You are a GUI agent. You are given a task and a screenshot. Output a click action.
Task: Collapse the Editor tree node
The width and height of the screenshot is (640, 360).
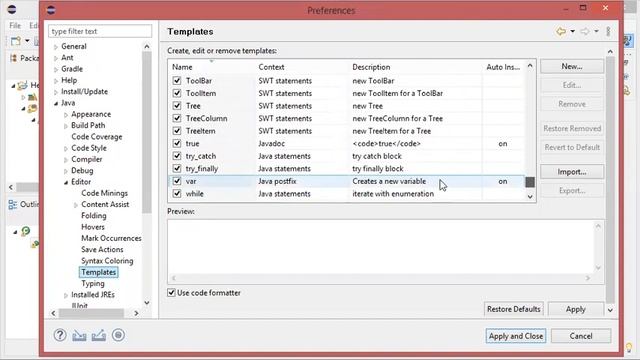(x=66, y=182)
